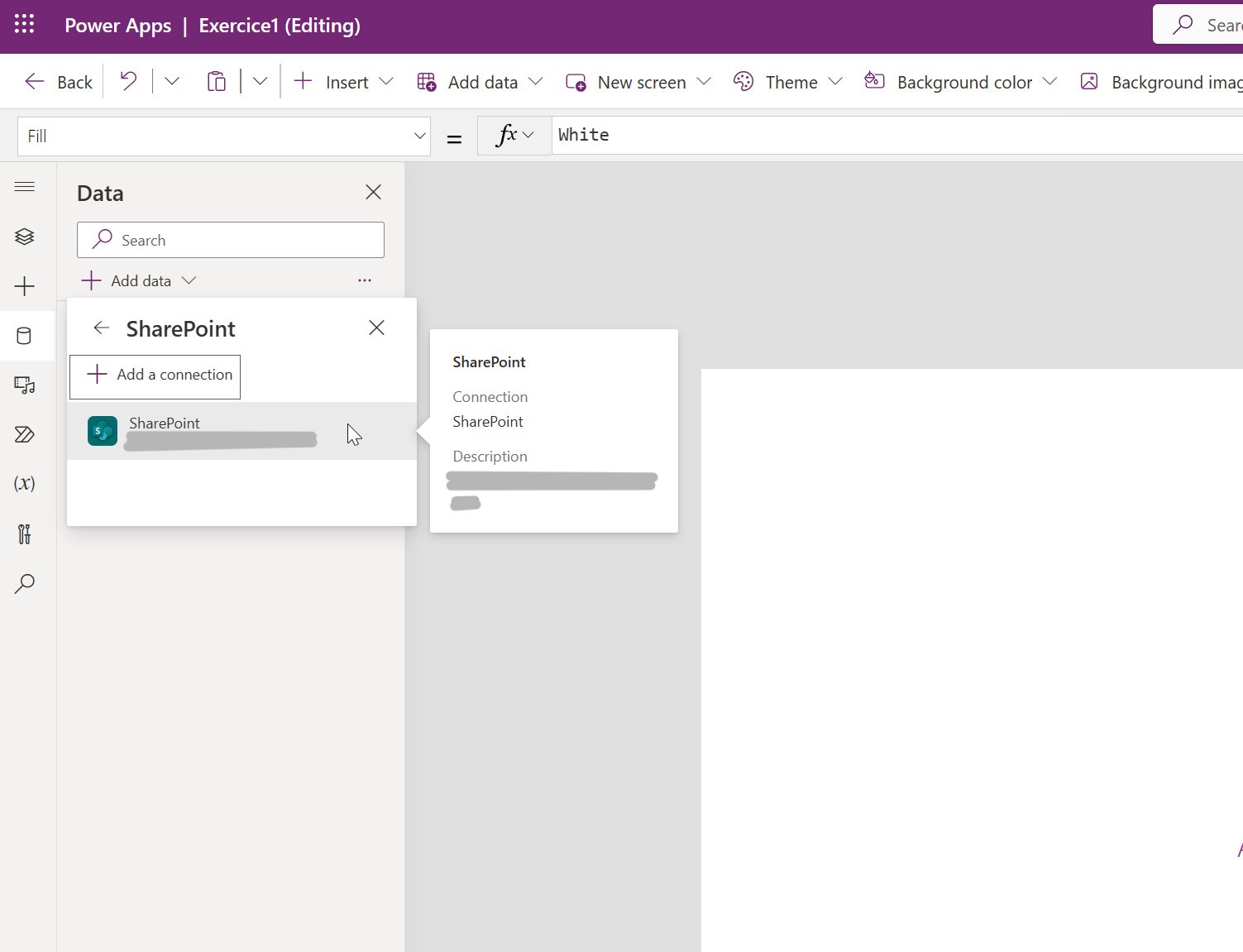Image resolution: width=1243 pixels, height=952 pixels.
Task: Close the Data panel
Action: tap(373, 192)
